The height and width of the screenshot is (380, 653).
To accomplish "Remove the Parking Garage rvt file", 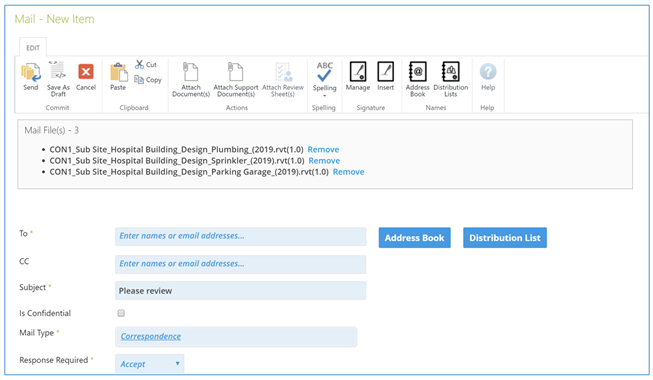I will [348, 172].
